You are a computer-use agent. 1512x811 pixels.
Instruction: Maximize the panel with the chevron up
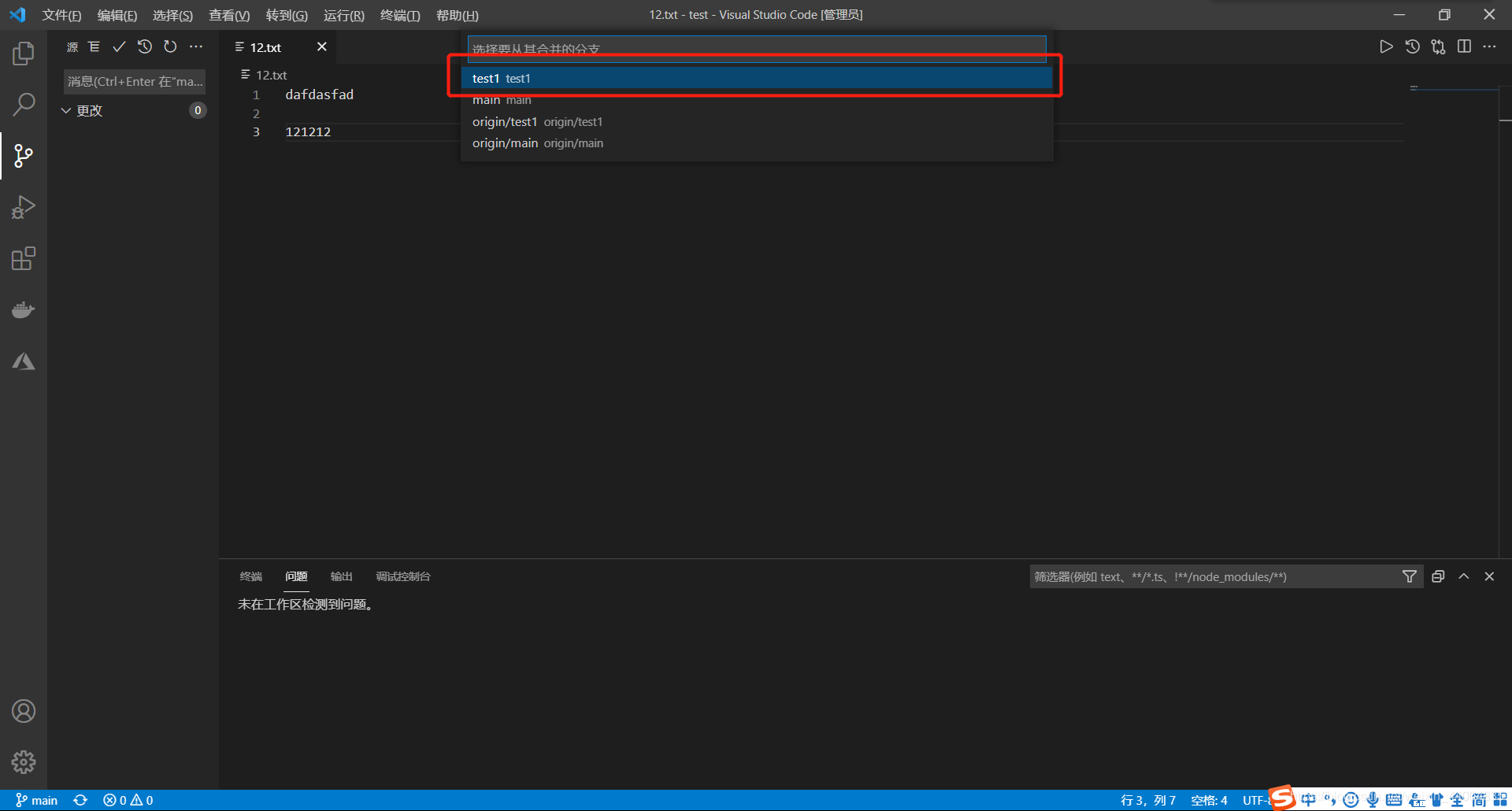1464,576
